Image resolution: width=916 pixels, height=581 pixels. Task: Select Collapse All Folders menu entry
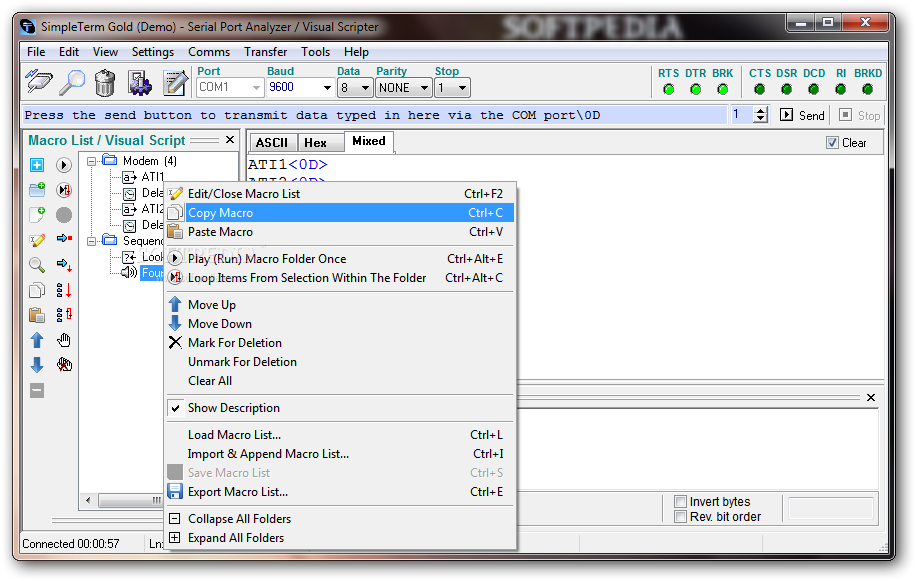tap(340, 519)
